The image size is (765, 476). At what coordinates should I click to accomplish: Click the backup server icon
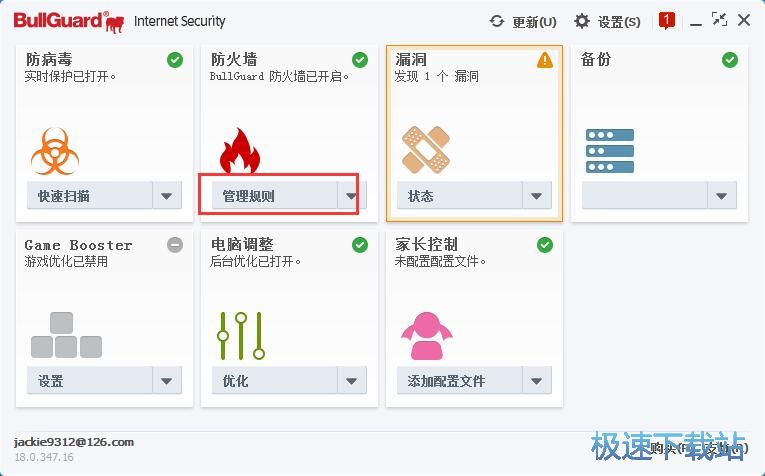(x=610, y=150)
